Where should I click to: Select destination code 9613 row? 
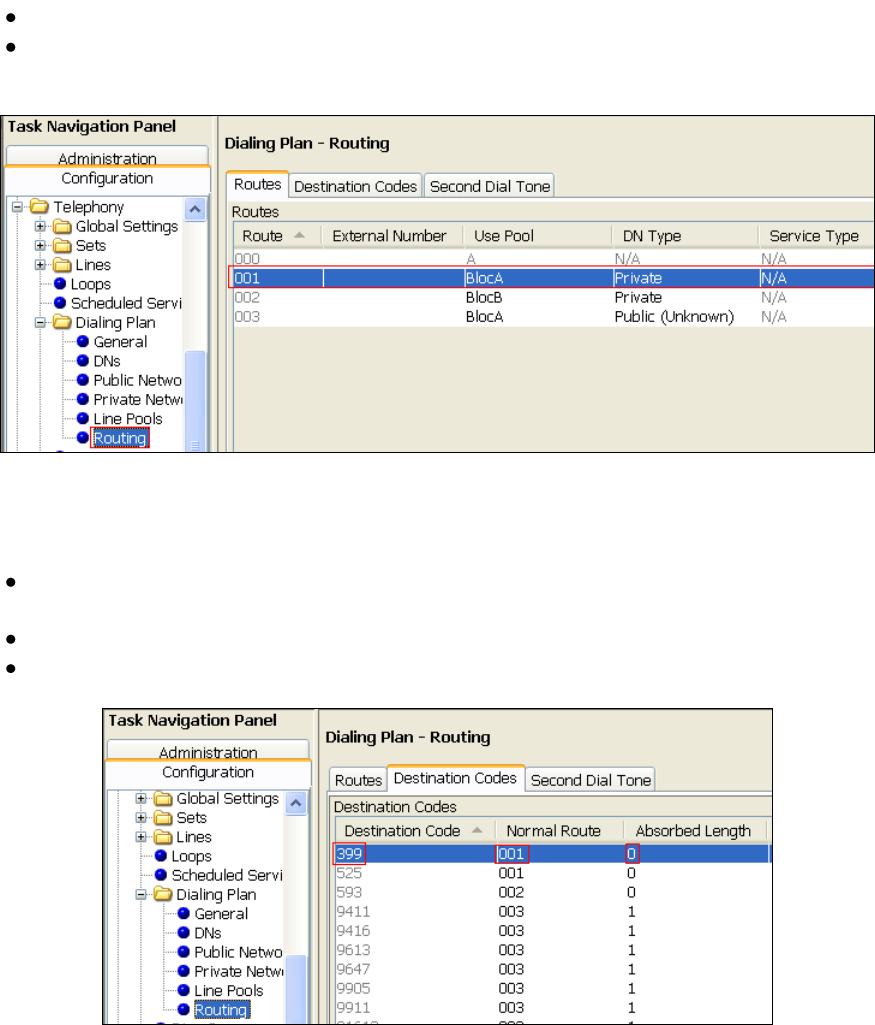(x=553, y=950)
